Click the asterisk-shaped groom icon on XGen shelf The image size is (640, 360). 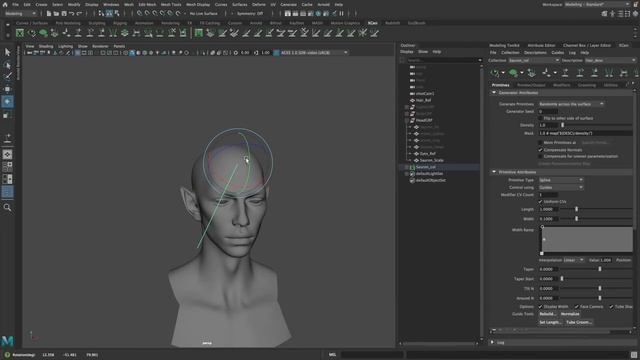click(362, 33)
